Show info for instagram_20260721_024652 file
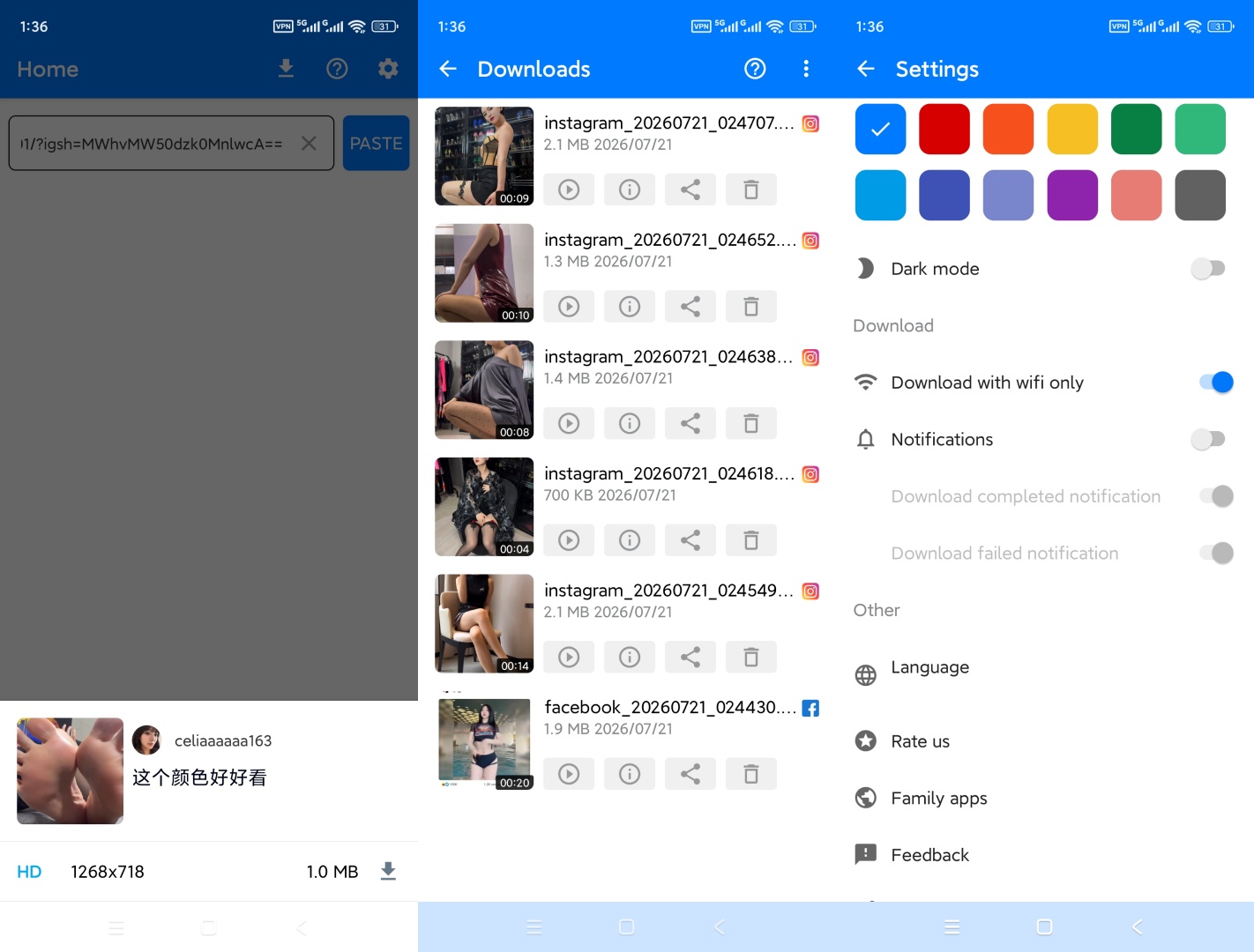Viewport: 1254px width, 952px height. (630, 307)
